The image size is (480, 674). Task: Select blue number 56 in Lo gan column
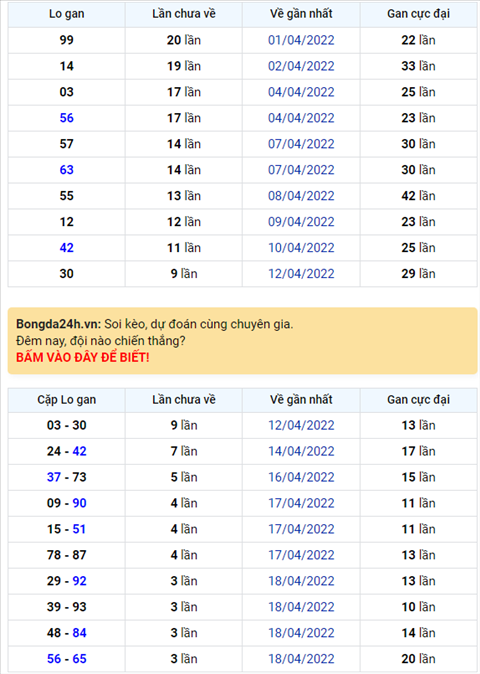coord(67,118)
